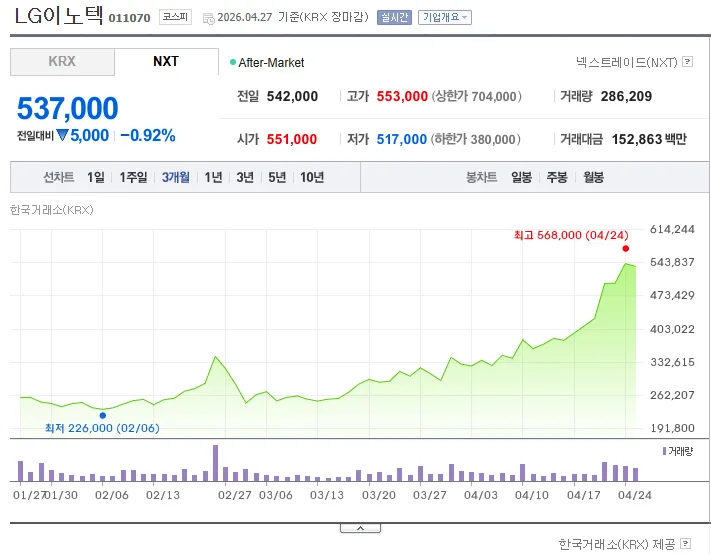711x554 pixels.
Task: Click the 실시간 real-time button
Action: click(394, 17)
